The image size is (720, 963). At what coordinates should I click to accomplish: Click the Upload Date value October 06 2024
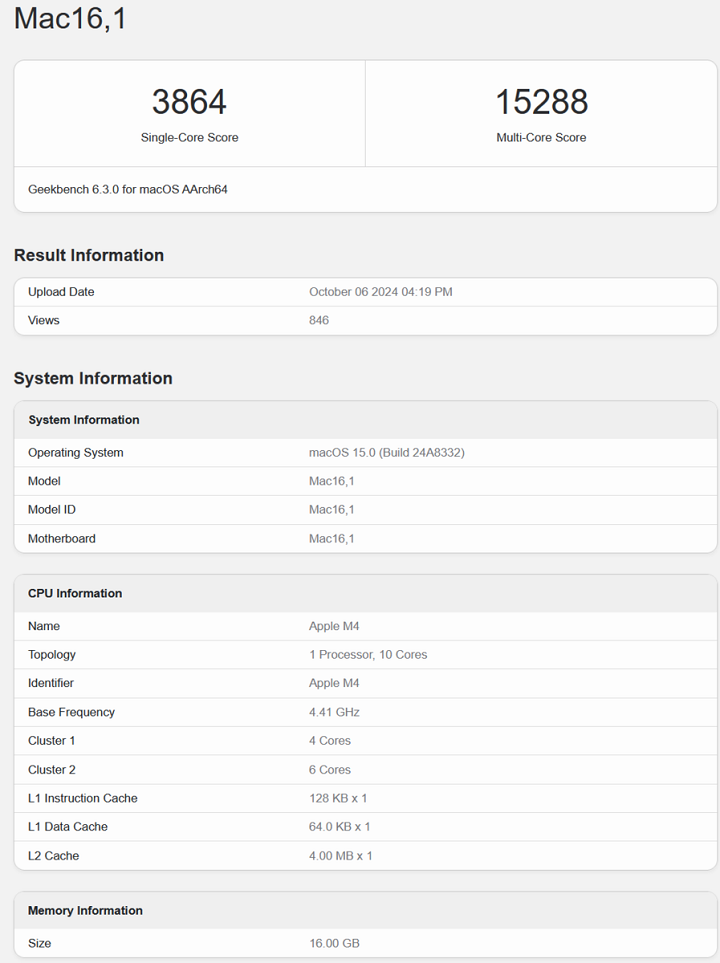[x=380, y=292]
